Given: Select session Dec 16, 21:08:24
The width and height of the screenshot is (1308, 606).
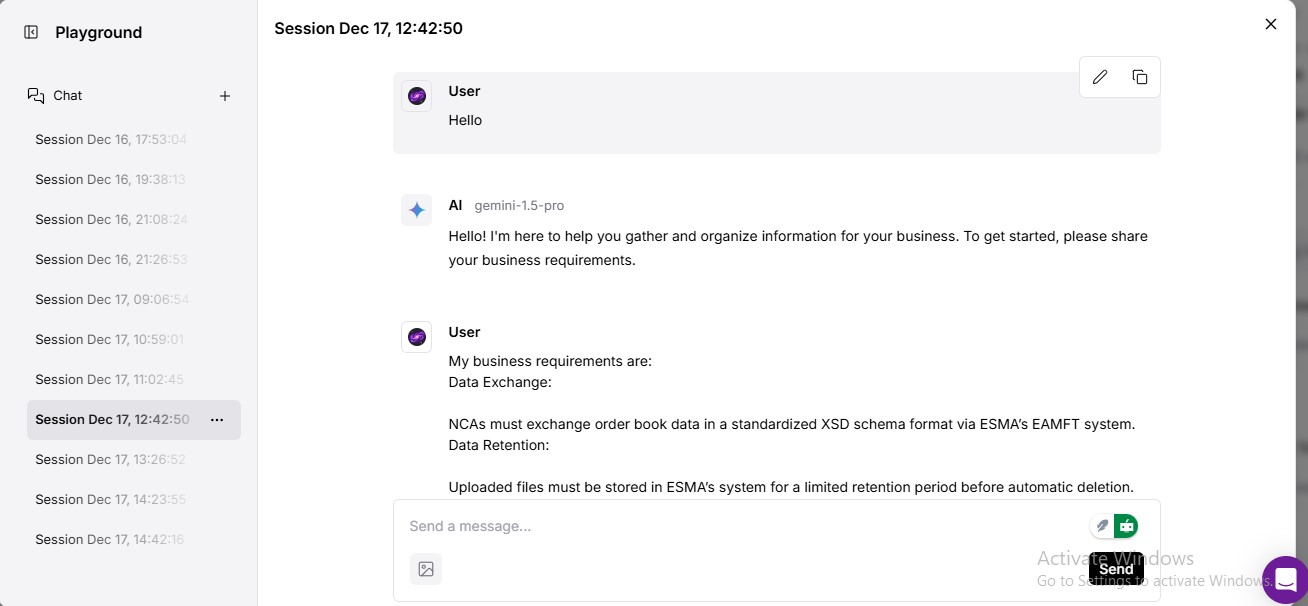Looking at the screenshot, I should tap(111, 220).
